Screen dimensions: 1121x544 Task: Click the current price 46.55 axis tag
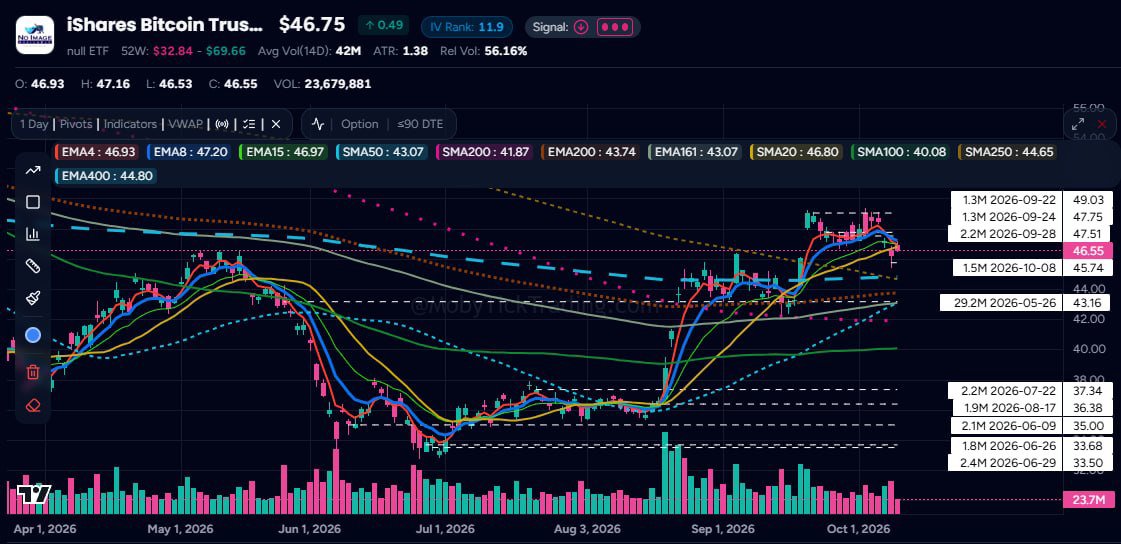click(1089, 251)
